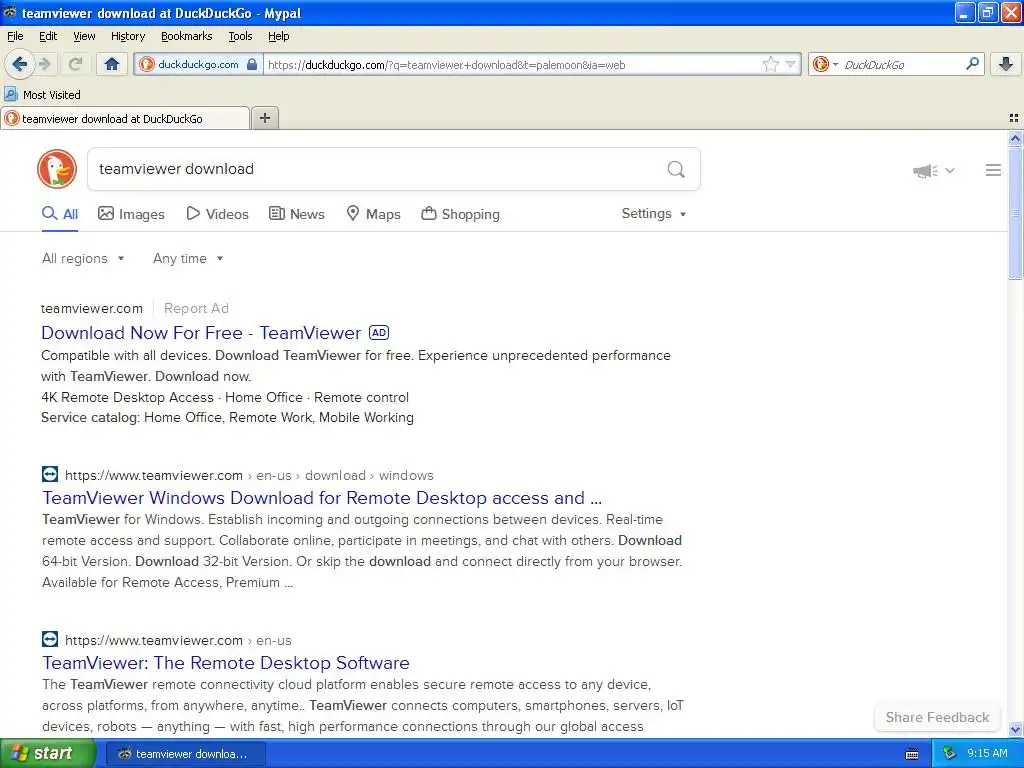1024x768 pixels.
Task: Click the vertical scrollbar thumb
Action: pyautogui.click(x=1015, y=213)
